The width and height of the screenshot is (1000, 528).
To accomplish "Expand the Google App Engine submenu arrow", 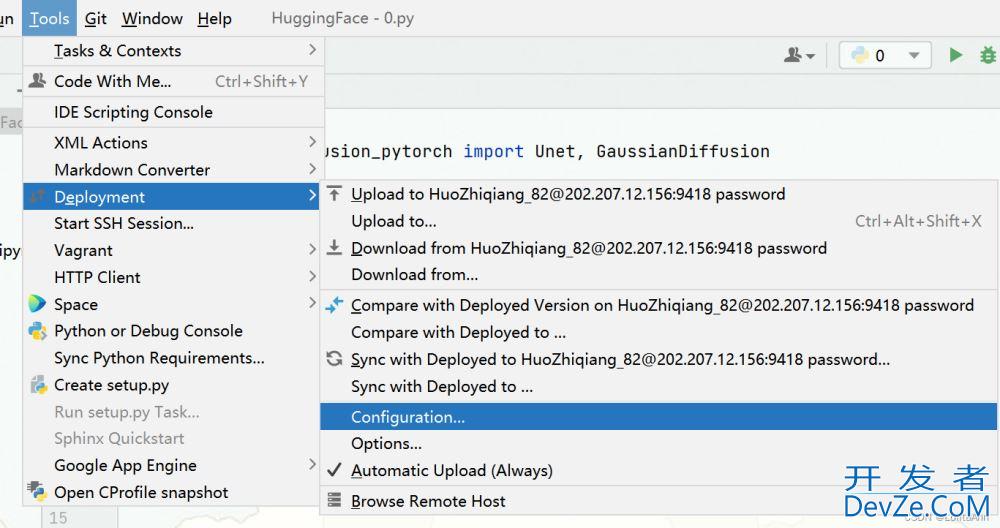I will pyautogui.click(x=312, y=464).
